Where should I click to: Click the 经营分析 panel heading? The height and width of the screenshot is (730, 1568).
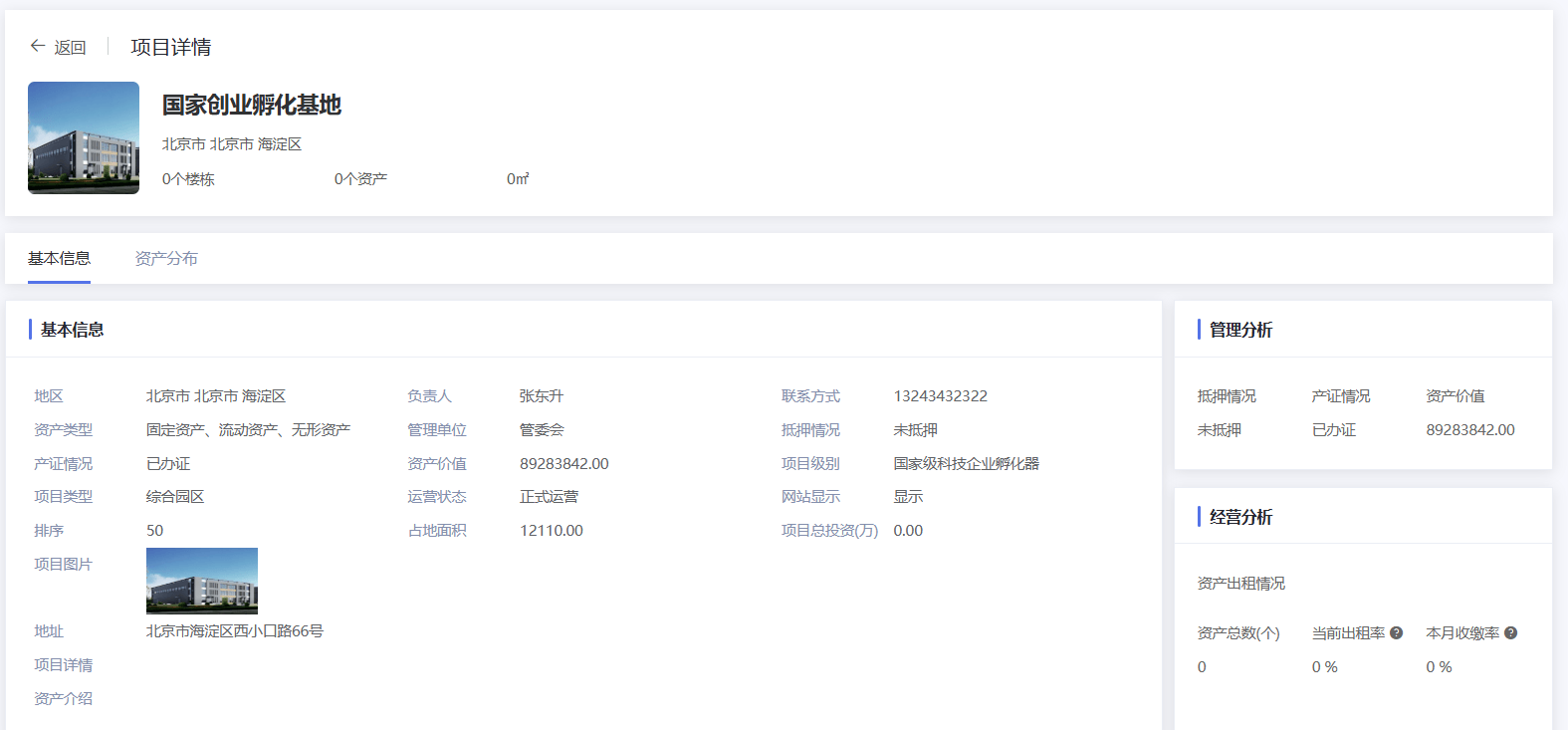(1240, 517)
